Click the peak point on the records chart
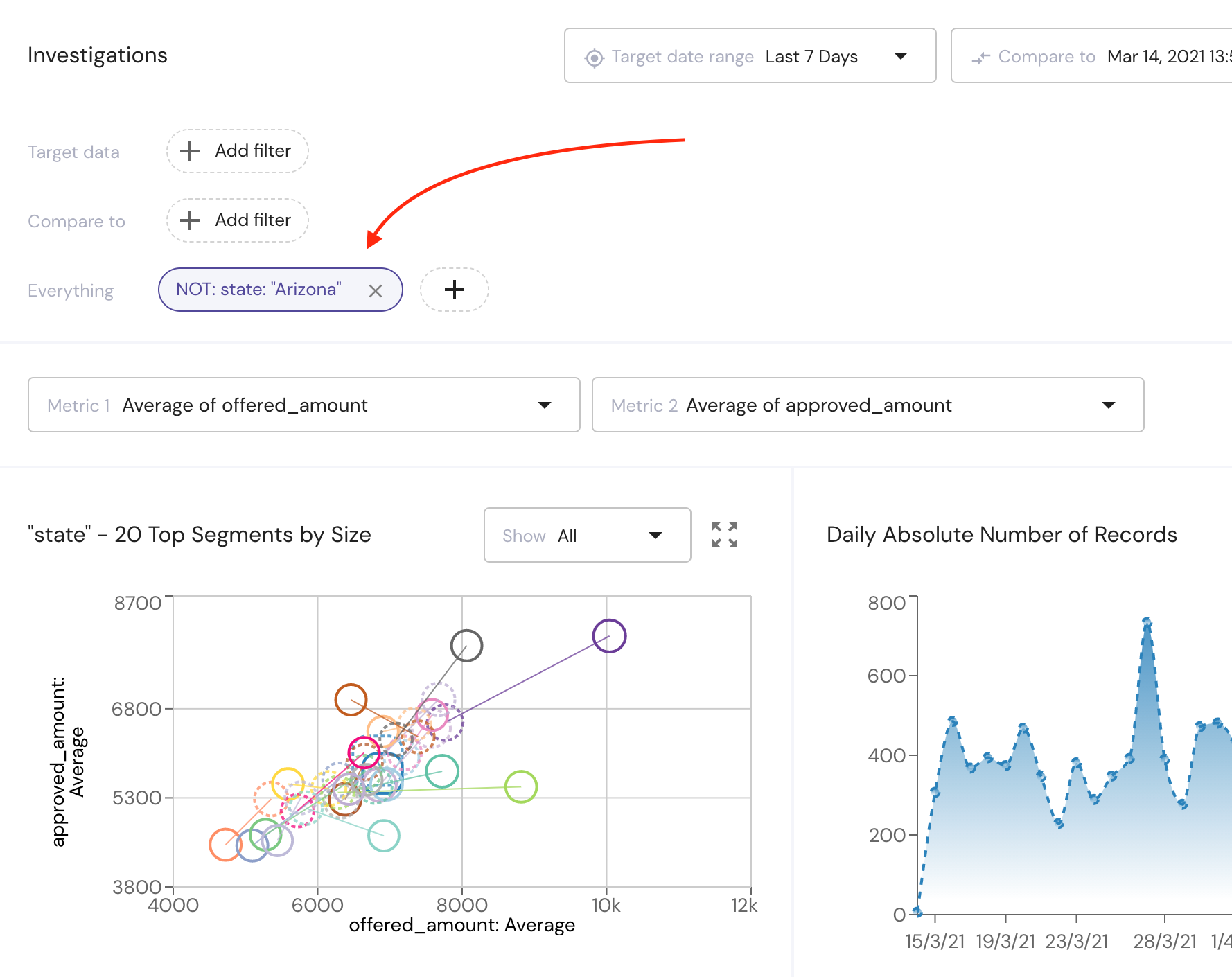This screenshot has width=1232, height=977. click(1147, 622)
